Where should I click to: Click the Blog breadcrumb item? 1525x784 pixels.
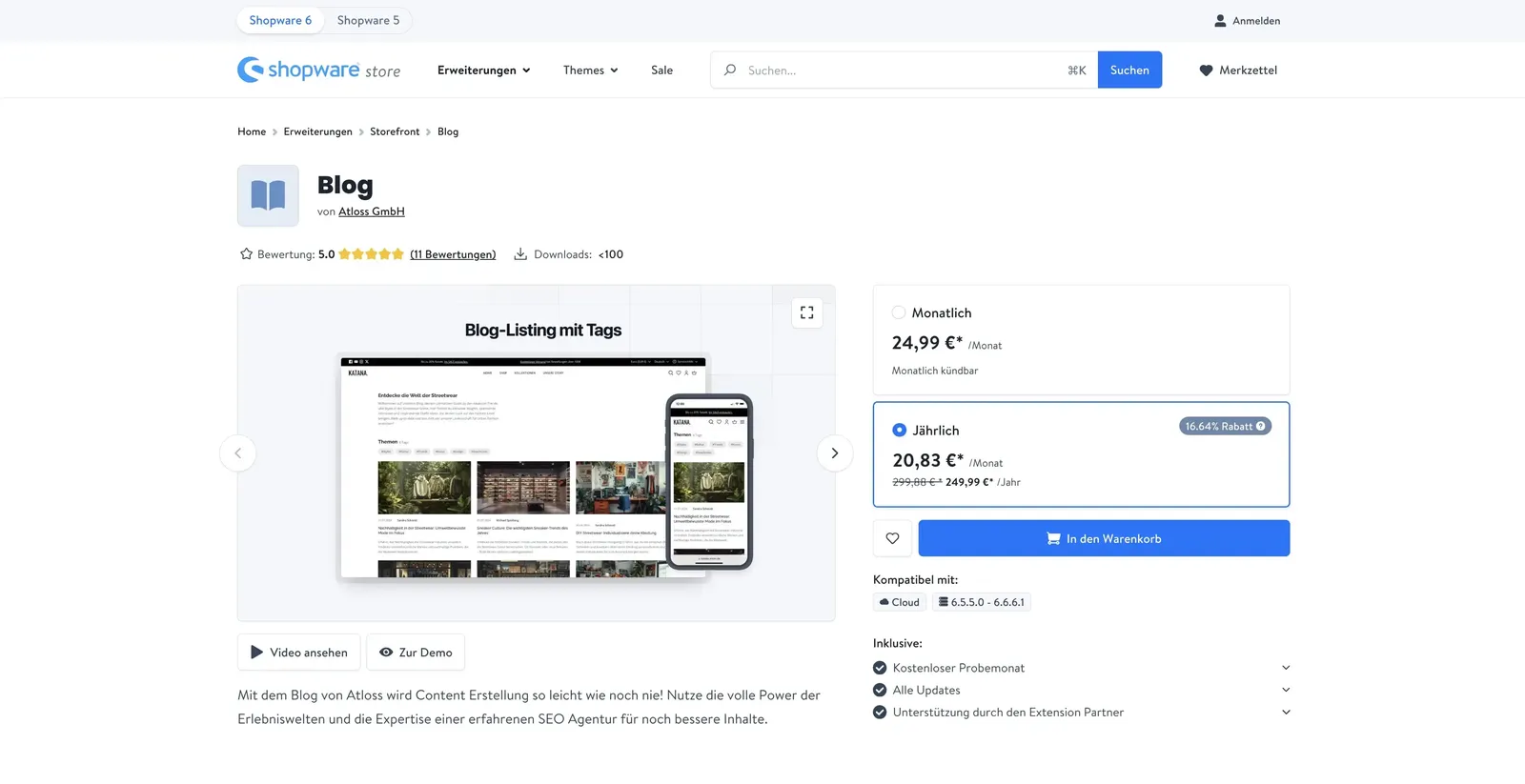point(448,131)
